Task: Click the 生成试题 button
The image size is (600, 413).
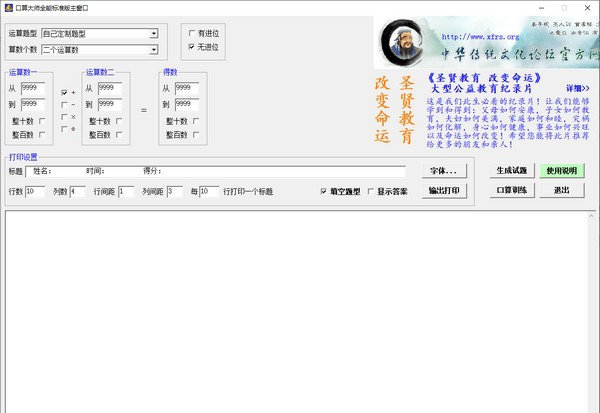Action: [x=512, y=171]
